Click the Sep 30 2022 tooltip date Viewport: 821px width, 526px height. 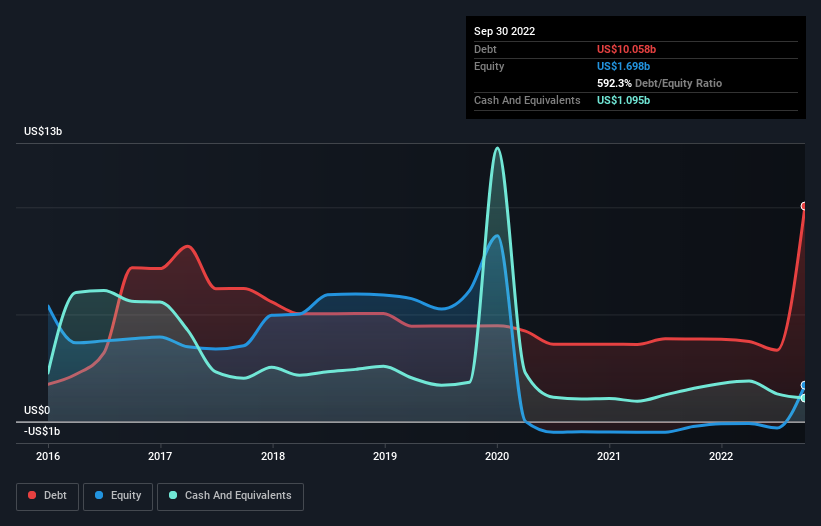(x=505, y=31)
